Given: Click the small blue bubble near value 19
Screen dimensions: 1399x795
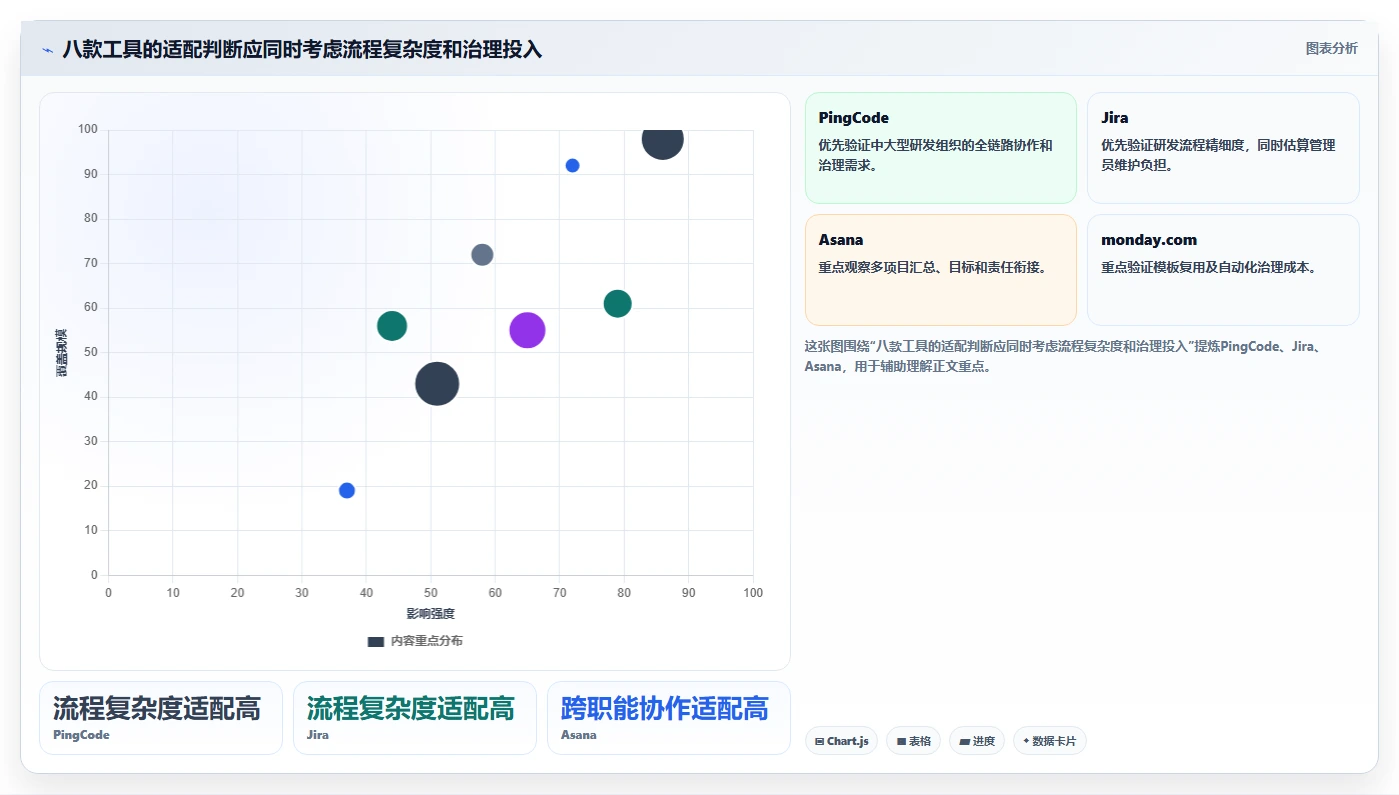Looking at the screenshot, I should coord(347,490).
